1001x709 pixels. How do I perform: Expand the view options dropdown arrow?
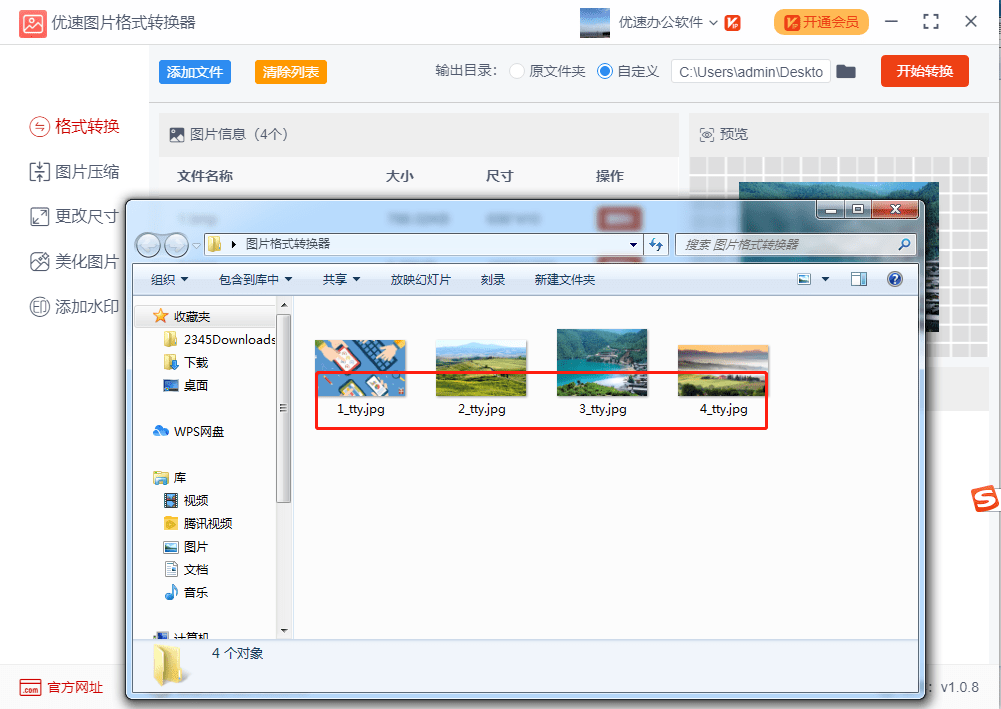coord(825,280)
